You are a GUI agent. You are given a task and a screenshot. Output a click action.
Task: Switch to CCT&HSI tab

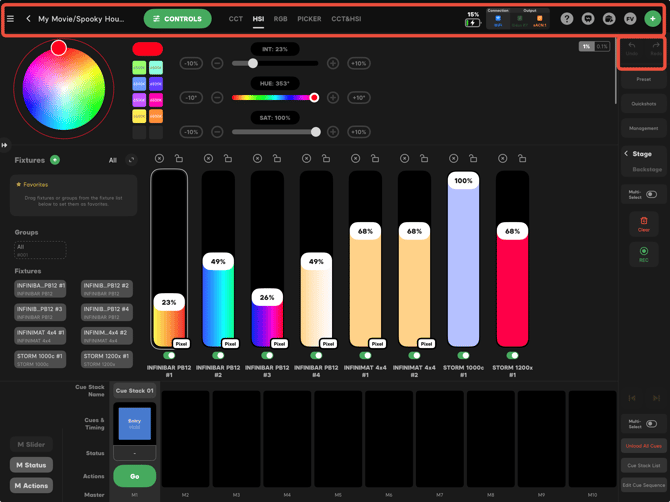click(x=346, y=19)
